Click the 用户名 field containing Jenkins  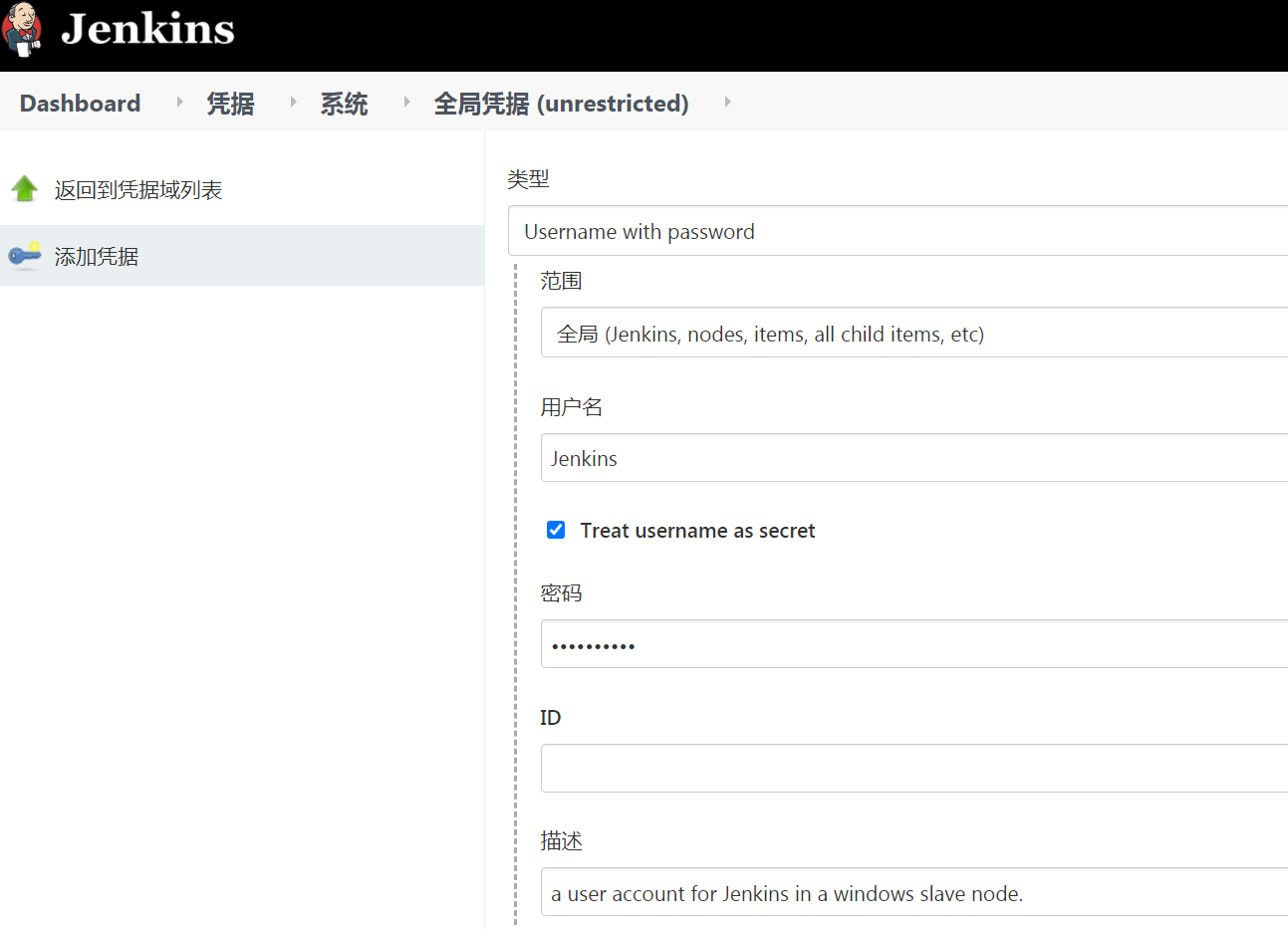coord(914,458)
